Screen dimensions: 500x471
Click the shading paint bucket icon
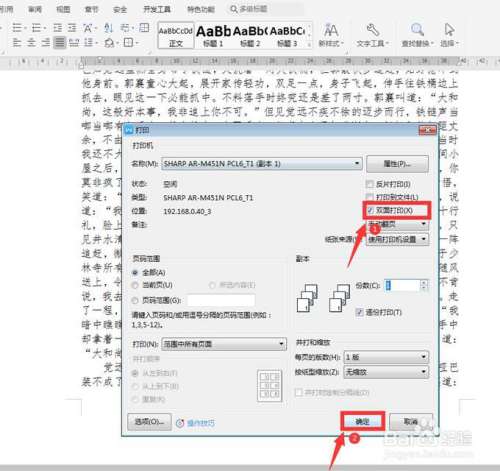pyautogui.click(x=110, y=42)
